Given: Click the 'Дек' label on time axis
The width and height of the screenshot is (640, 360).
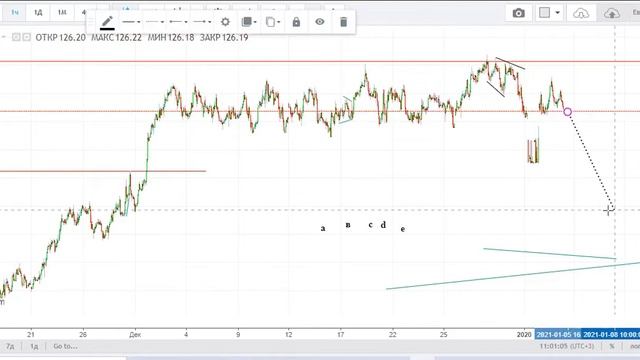Looking at the screenshot, I should (x=135, y=335).
